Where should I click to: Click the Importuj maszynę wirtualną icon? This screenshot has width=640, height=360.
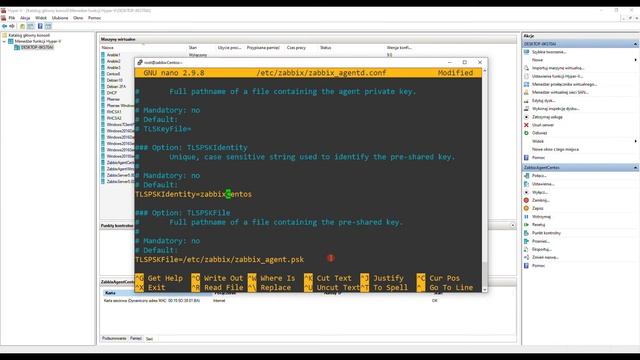[x=526, y=68]
